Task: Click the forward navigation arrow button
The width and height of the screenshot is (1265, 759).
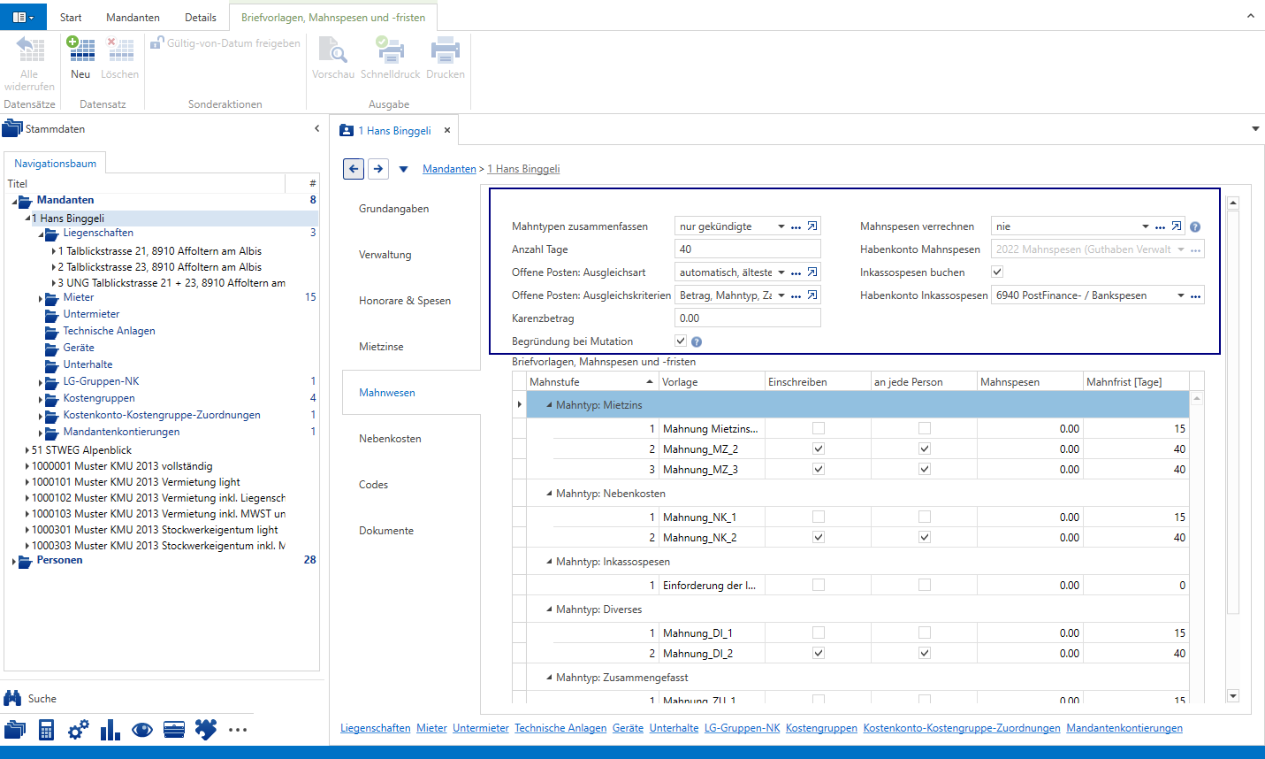Action: [378, 169]
